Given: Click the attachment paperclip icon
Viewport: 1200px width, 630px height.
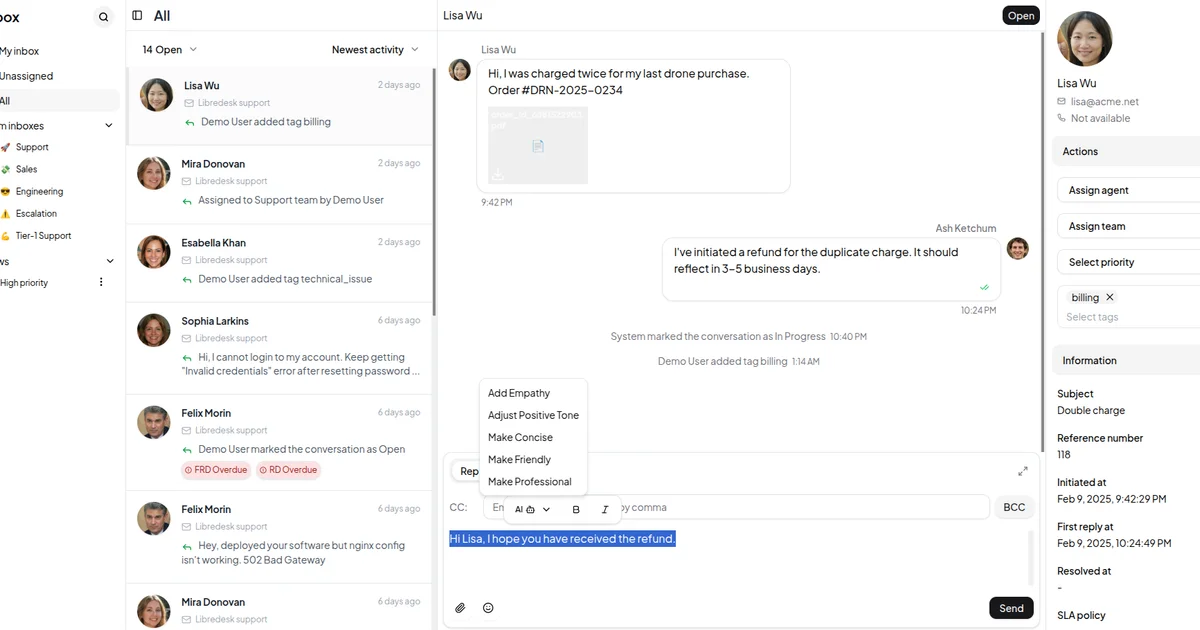Looking at the screenshot, I should pyautogui.click(x=461, y=607).
